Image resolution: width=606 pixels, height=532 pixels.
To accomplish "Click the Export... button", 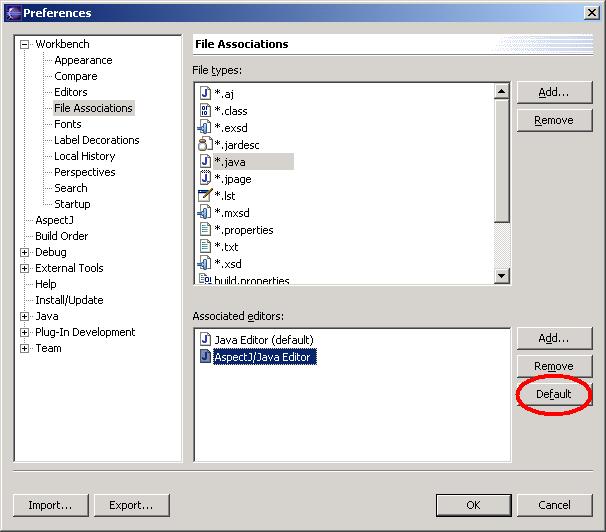I will (131, 505).
